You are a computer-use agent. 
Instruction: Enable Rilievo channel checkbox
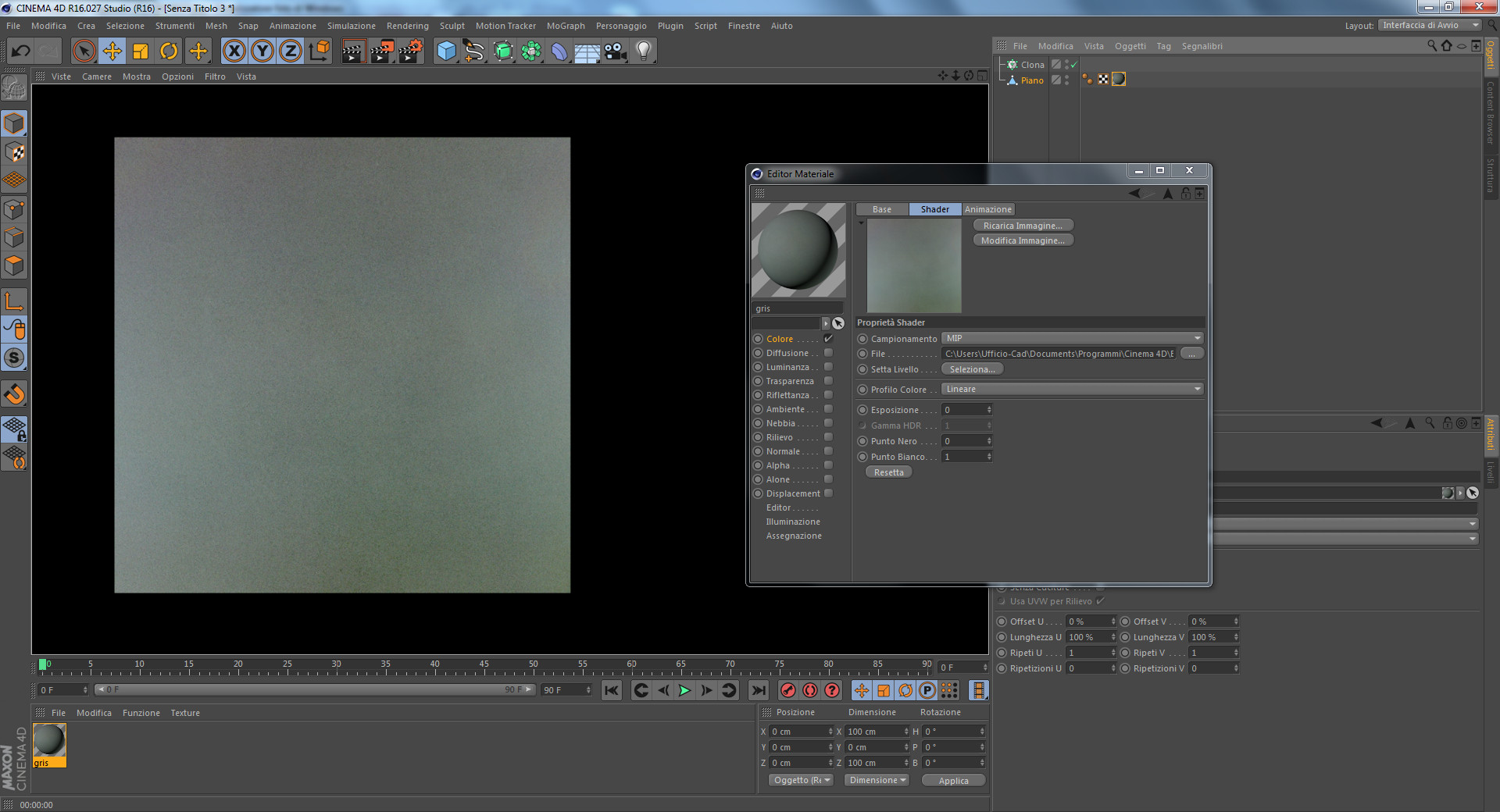[828, 437]
